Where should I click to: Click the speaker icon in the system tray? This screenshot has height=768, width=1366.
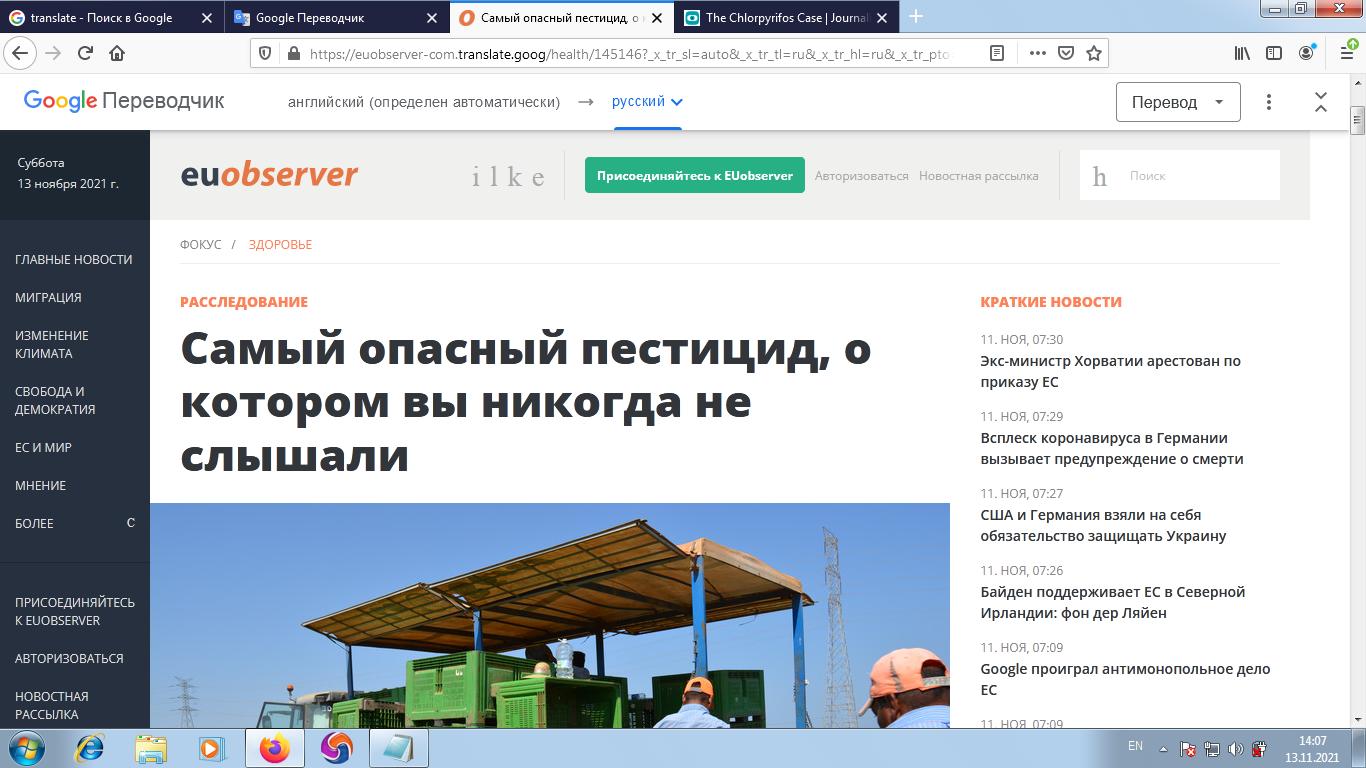(x=1237, y=747)
